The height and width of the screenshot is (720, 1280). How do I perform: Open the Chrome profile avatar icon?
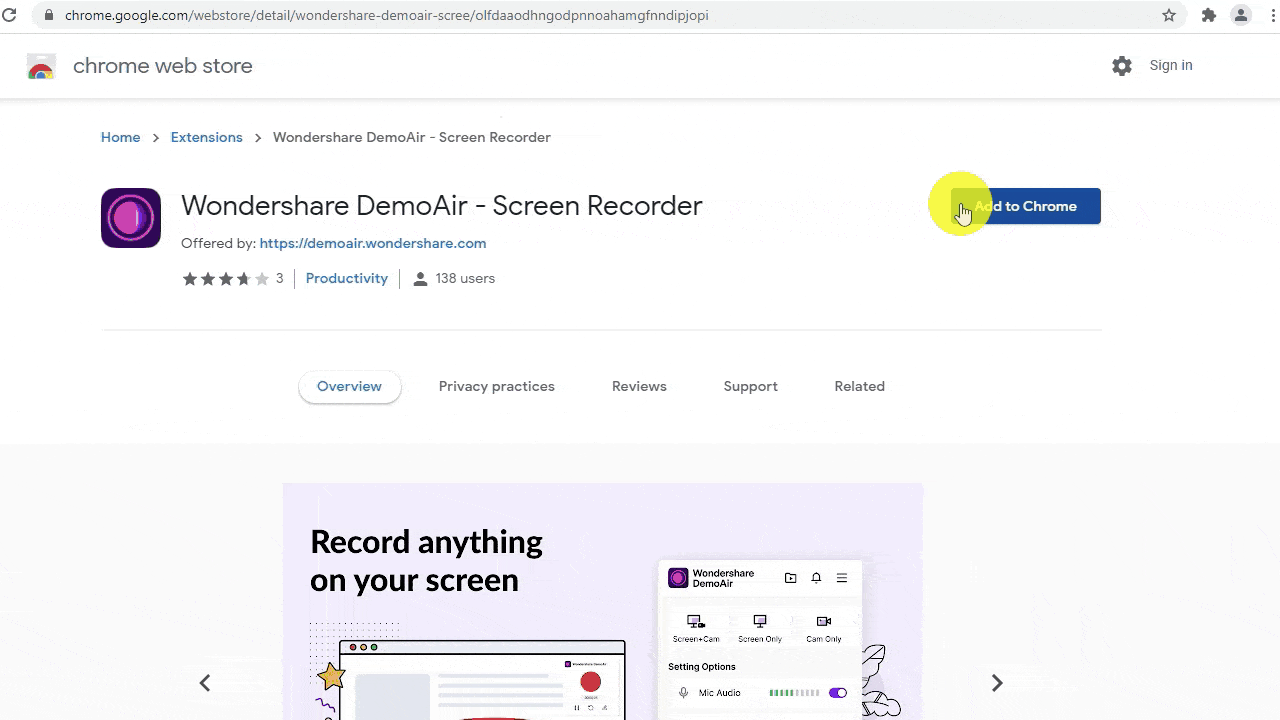(x=1241, y=15)
